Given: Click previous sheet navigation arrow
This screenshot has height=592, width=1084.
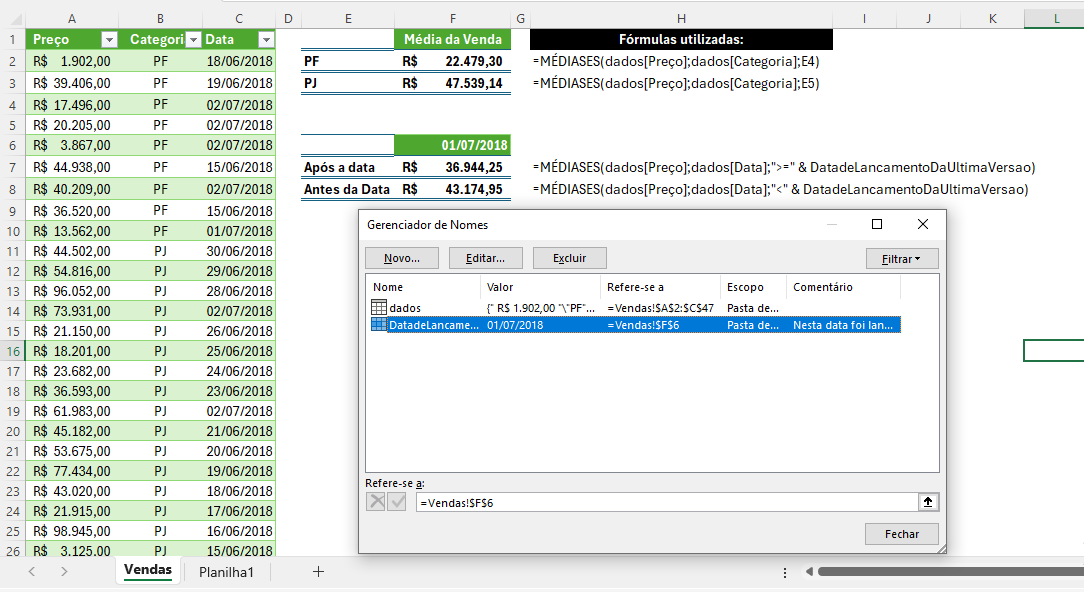Looking at the screenshot, I should click(x=32, y=571).
